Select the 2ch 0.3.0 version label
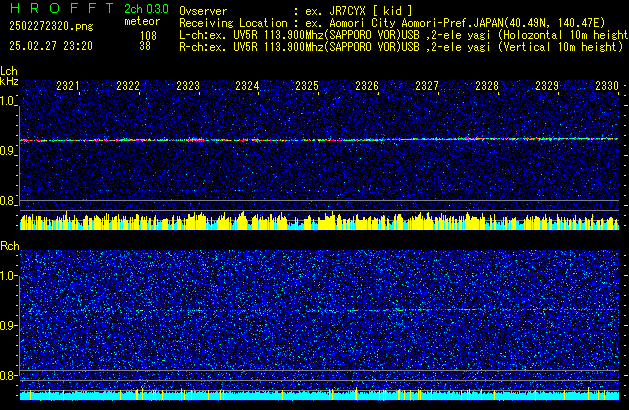 [x=146, y=9]
